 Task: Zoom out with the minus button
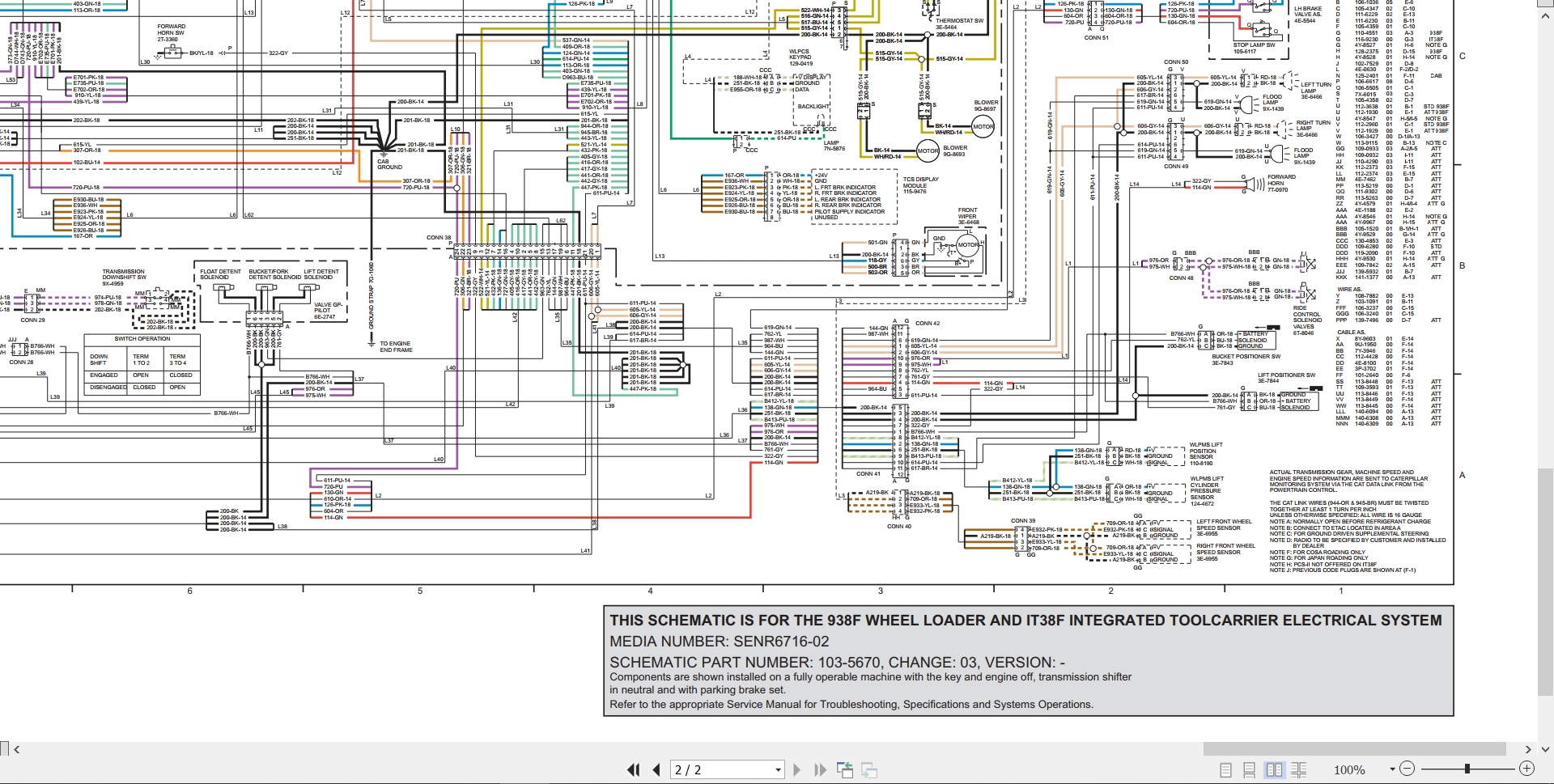(1407, 769)
